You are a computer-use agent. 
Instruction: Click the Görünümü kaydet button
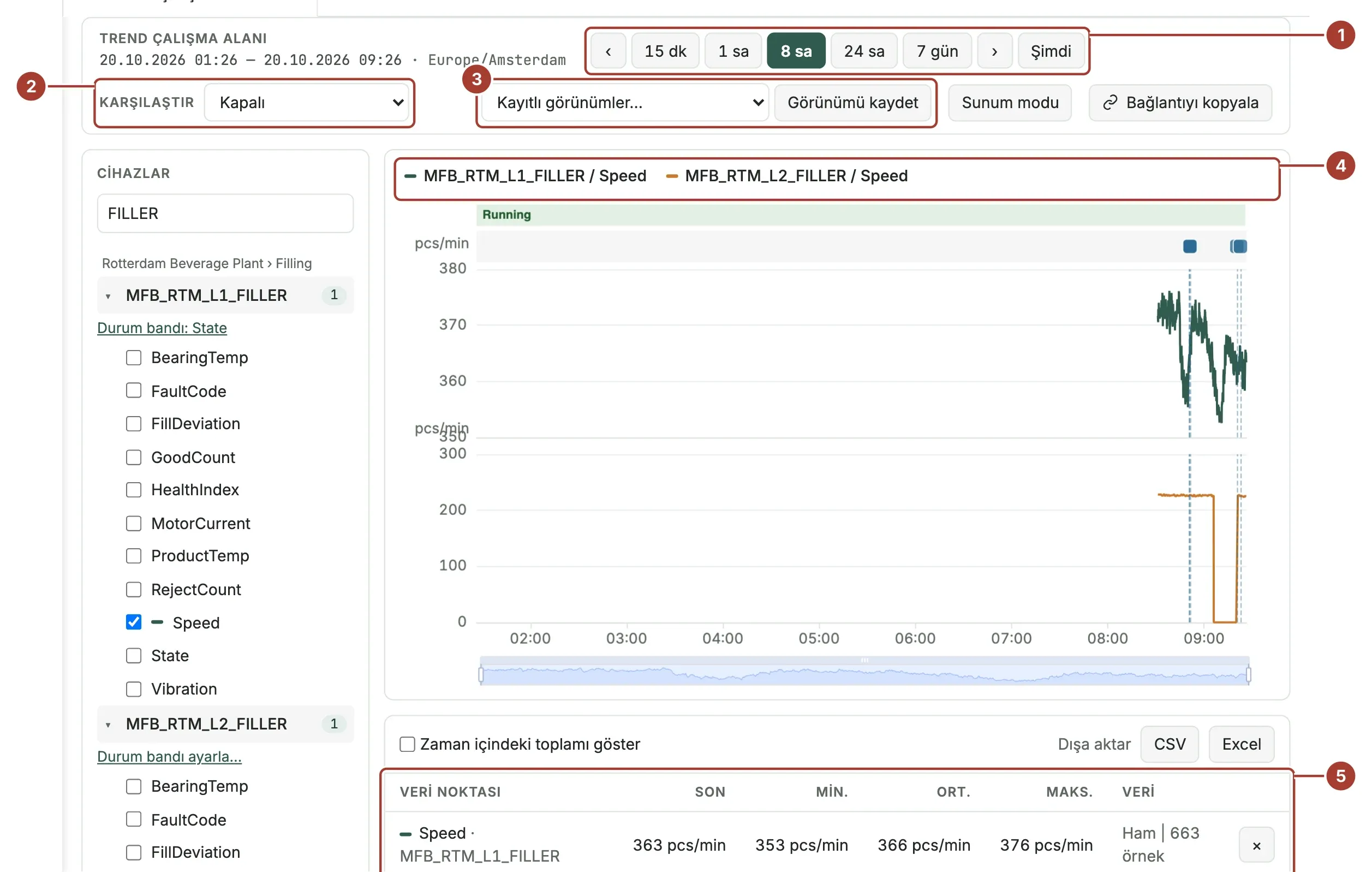point(852,103)
